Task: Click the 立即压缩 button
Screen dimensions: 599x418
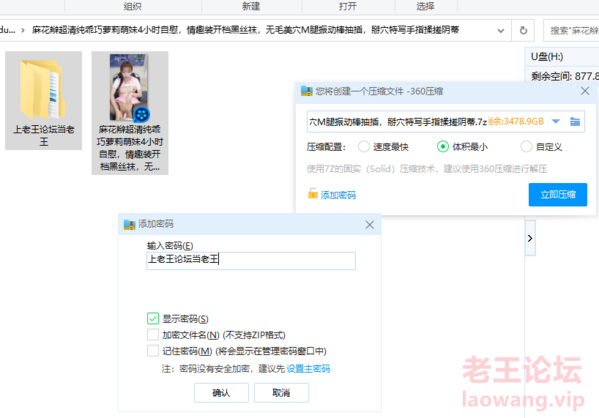Action: click(x=558, y=194)
